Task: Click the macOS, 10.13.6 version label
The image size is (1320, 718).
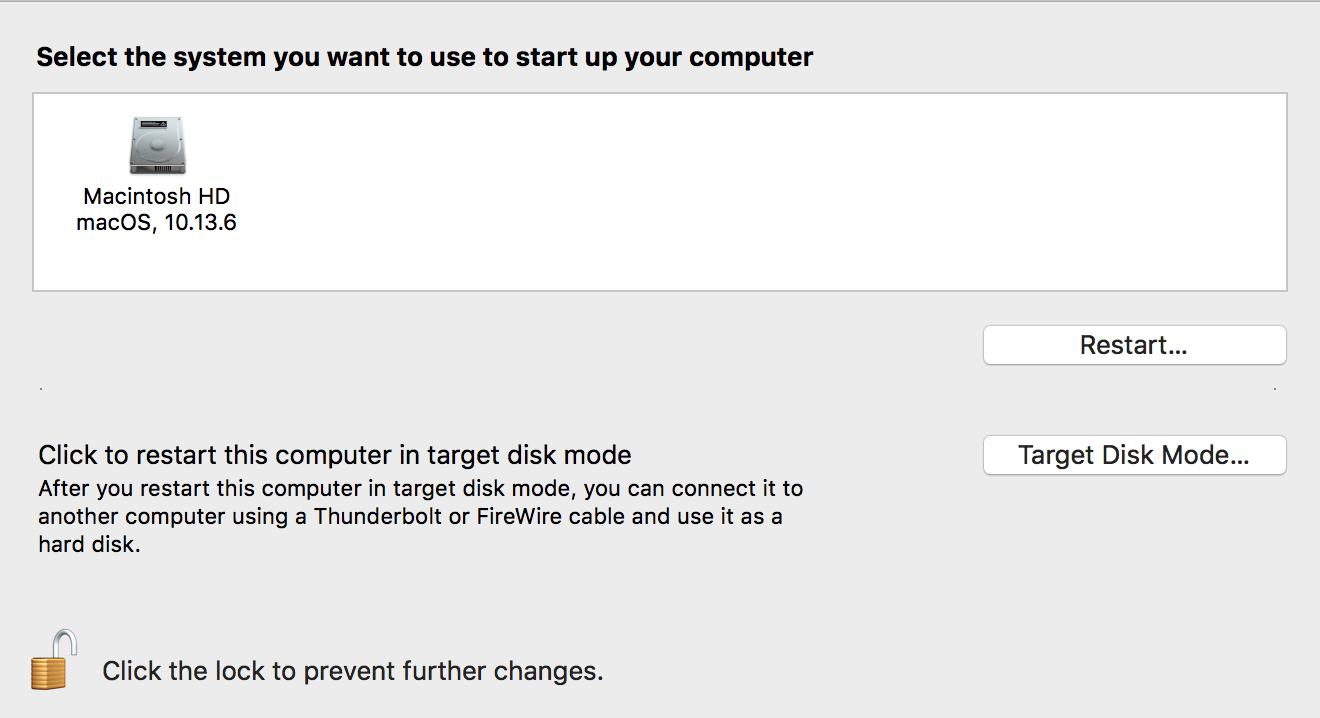Action: [157, 223]
